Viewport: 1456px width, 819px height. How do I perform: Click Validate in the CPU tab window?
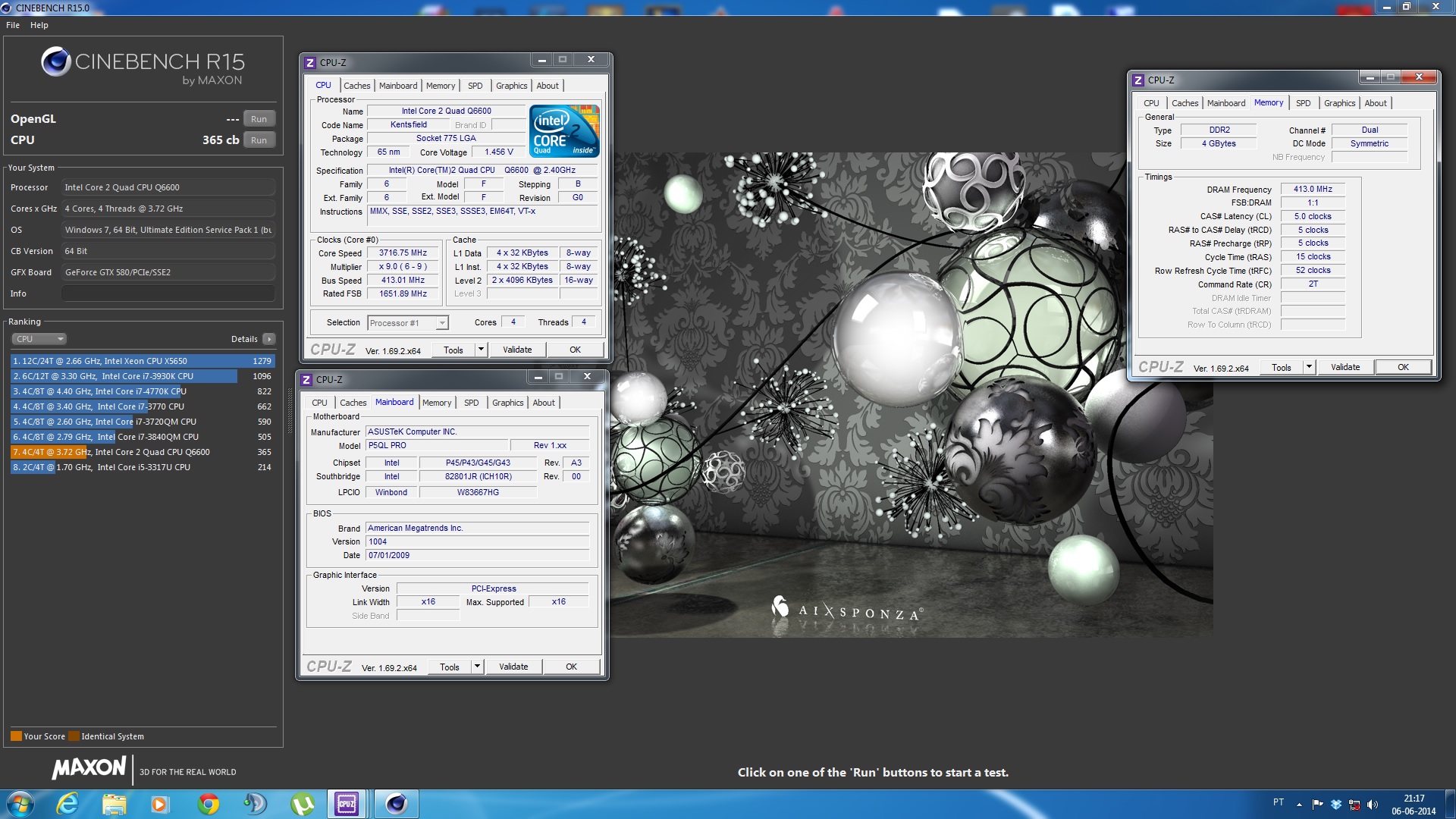click(517, 350)
